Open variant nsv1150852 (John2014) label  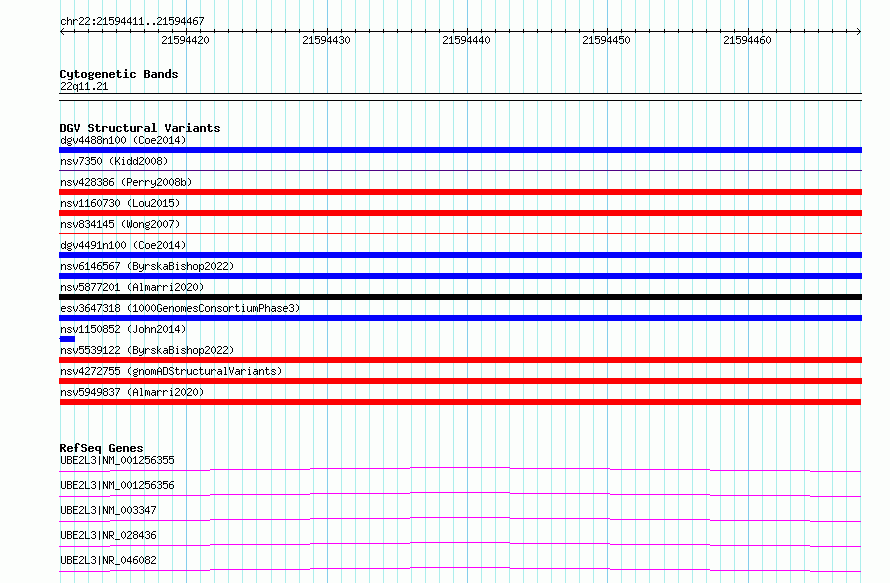pos(123,329)
